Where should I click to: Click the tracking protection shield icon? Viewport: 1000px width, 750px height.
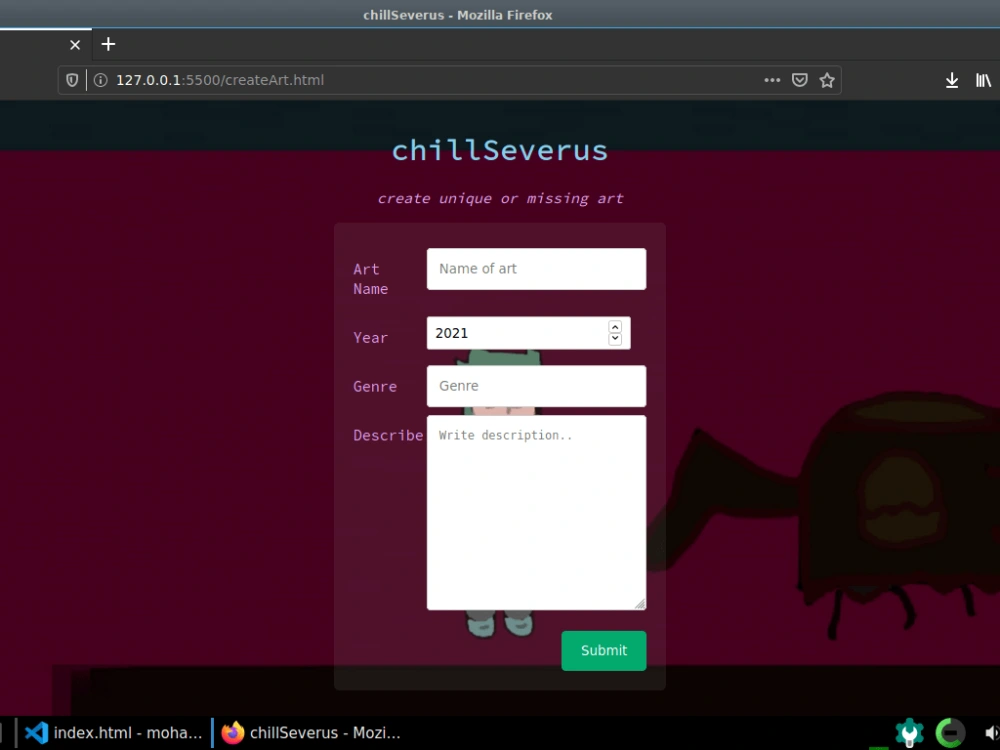pos(72,80)
